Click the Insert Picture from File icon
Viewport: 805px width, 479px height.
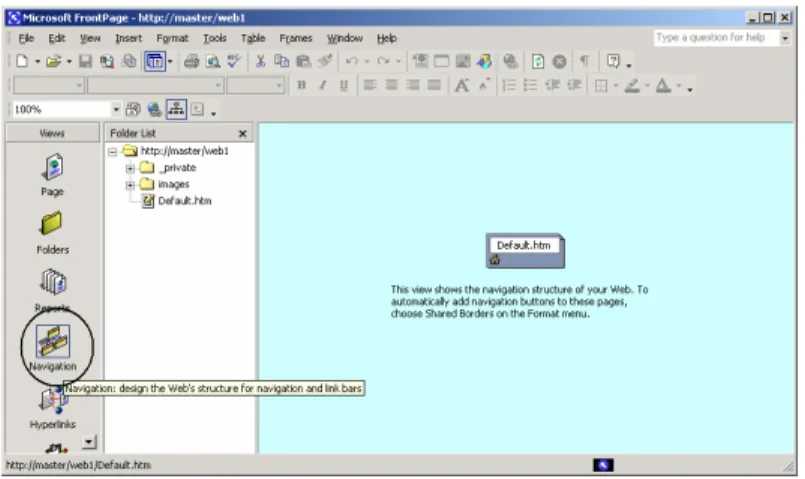pyautogui.click(x=463, y=62)
